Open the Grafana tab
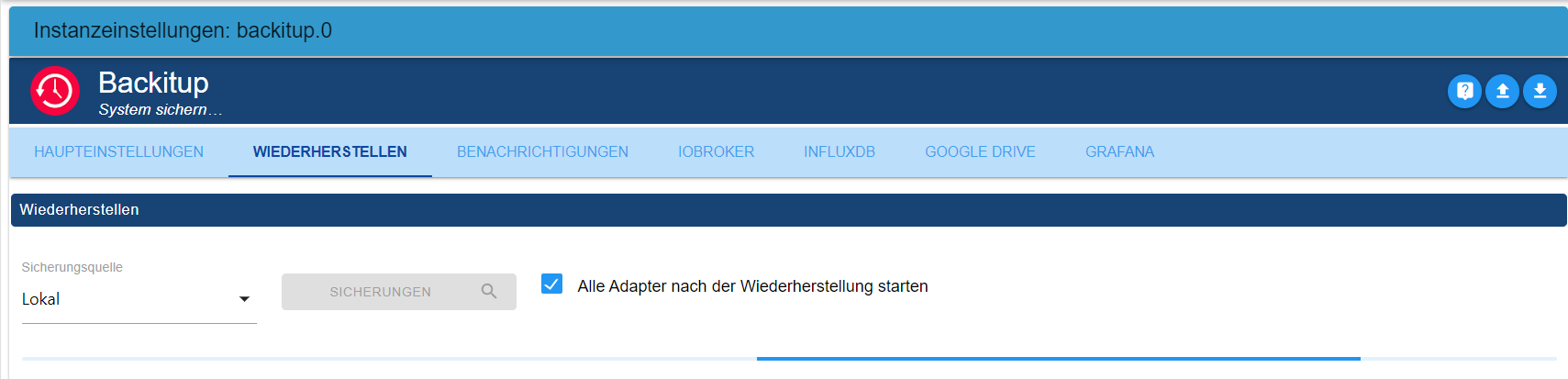The image size is (1568, 379). point(1119,152)
